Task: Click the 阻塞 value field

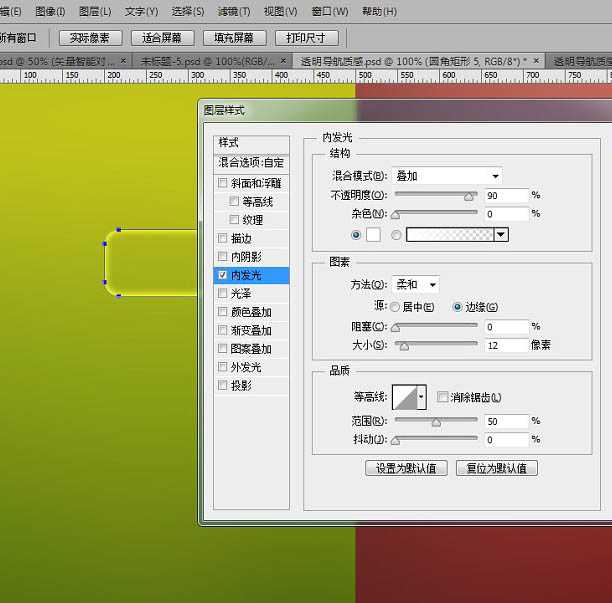Action: click(x=507, y=327)
